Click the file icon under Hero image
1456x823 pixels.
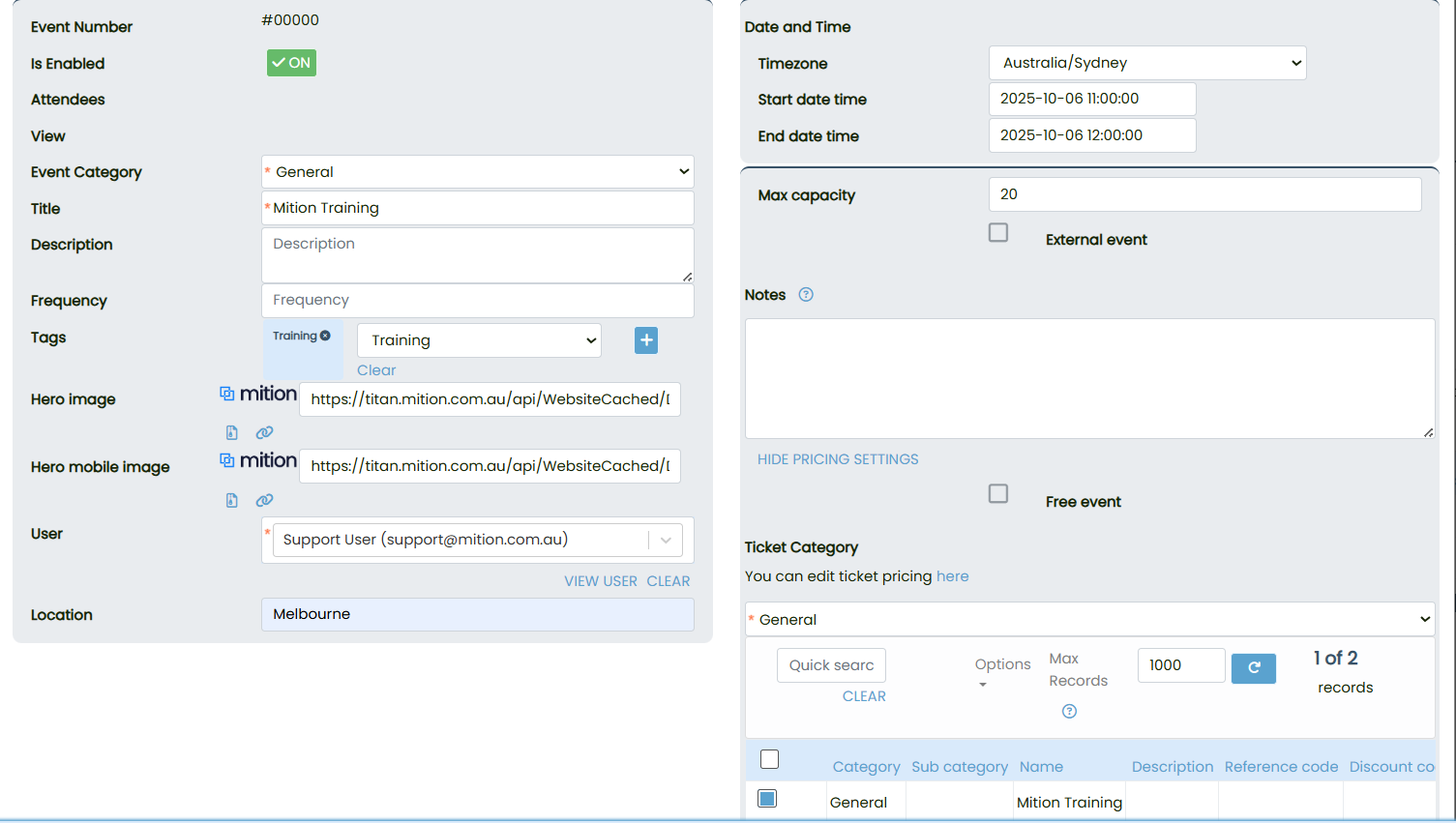coord(231,432)
